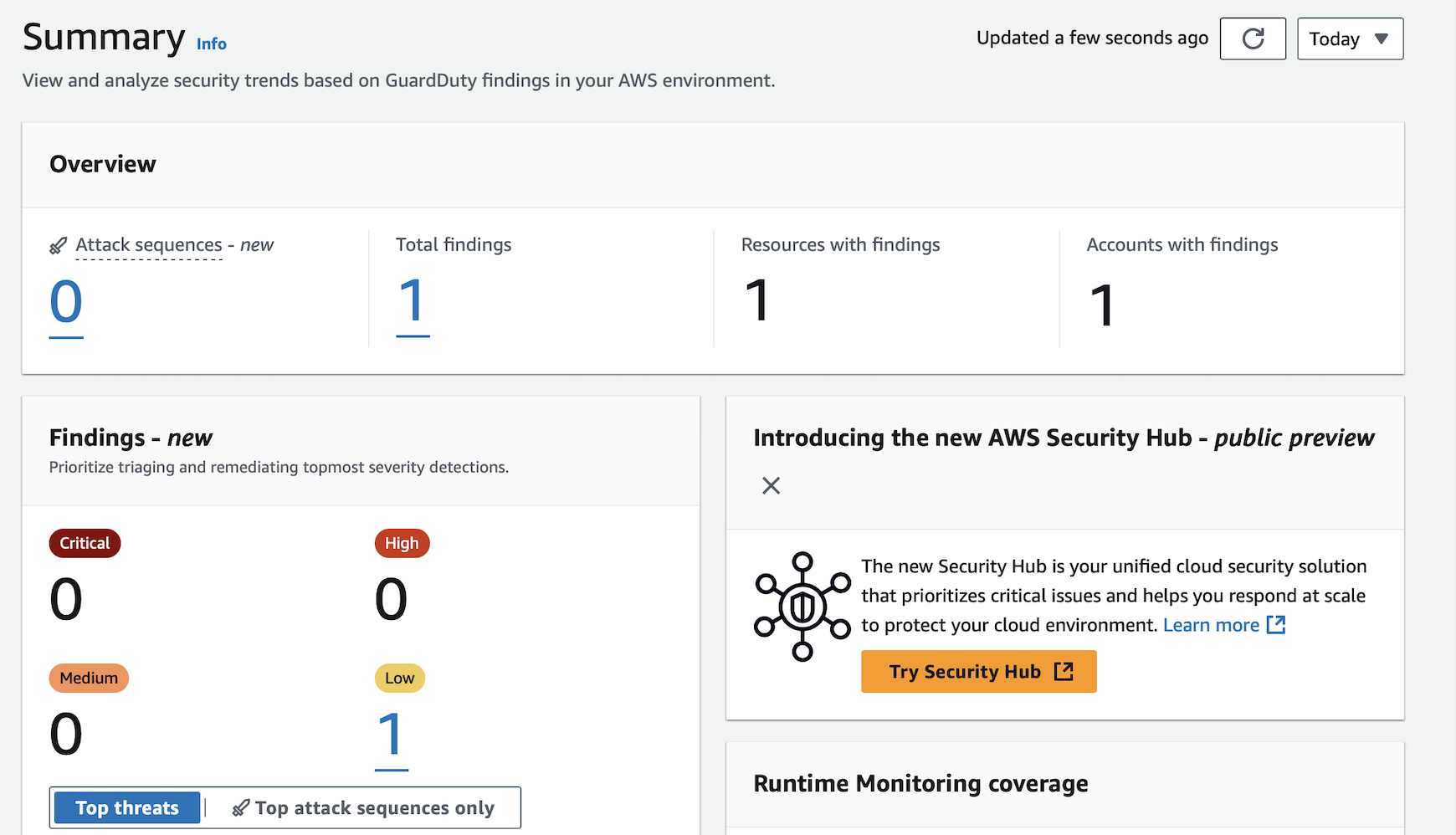Switch to Top attack sequences only
Screen dimensions: 1456x835
[x=363, y=807]
